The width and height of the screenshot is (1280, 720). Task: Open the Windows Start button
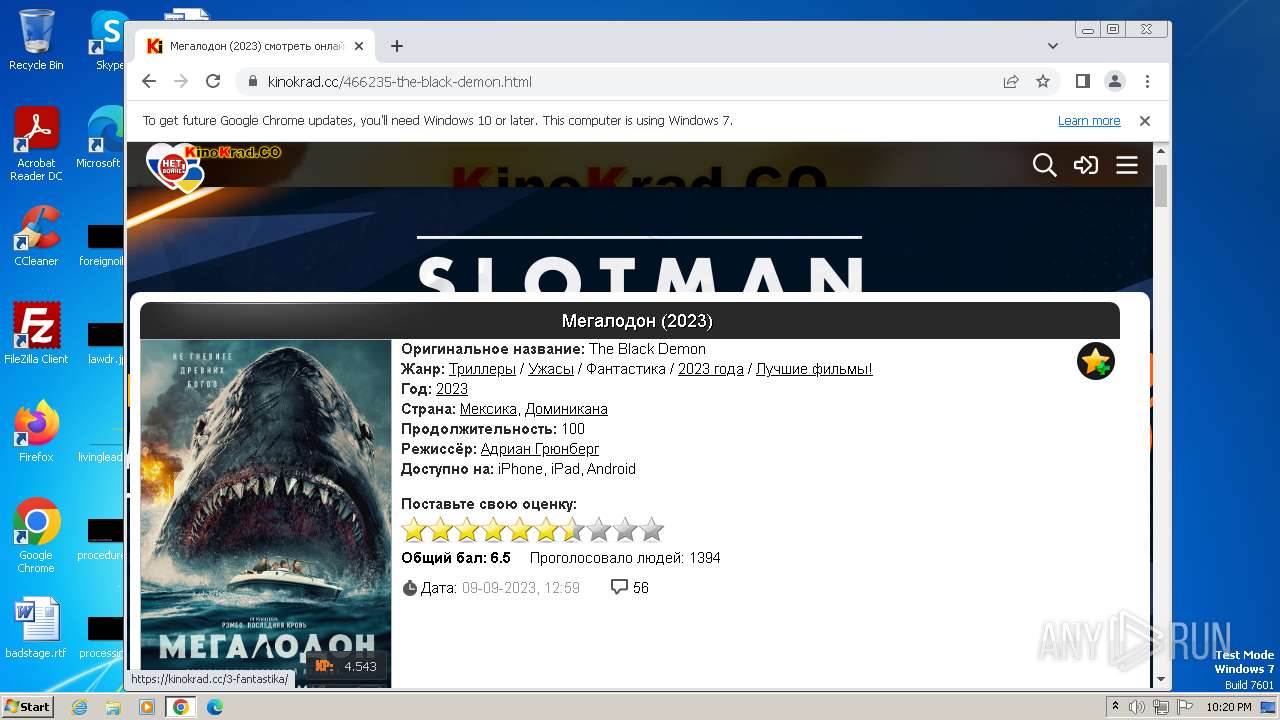tap(27, 707)
